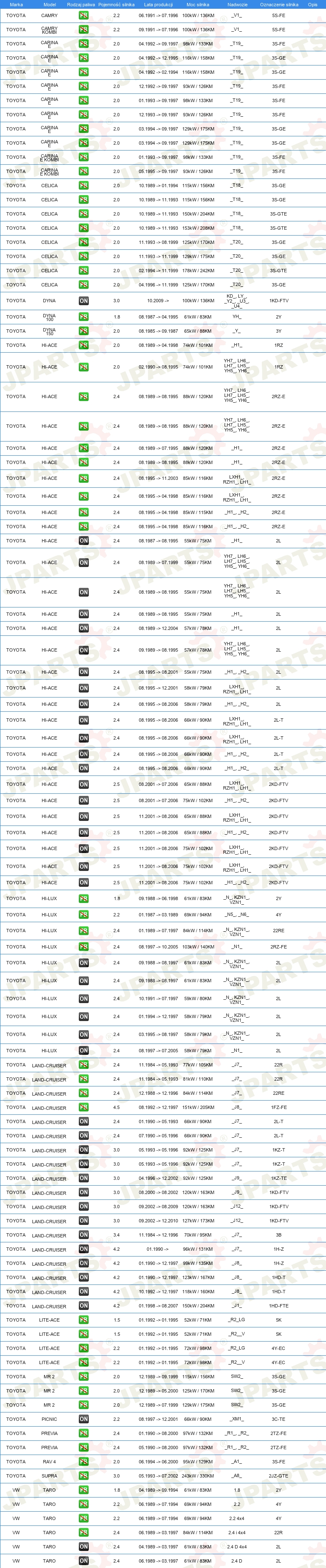Click the petrol pump icon in the DYNA 100 row
Image resolution: width=326 pixels, height=1568 pixels.
coord(83,317)
